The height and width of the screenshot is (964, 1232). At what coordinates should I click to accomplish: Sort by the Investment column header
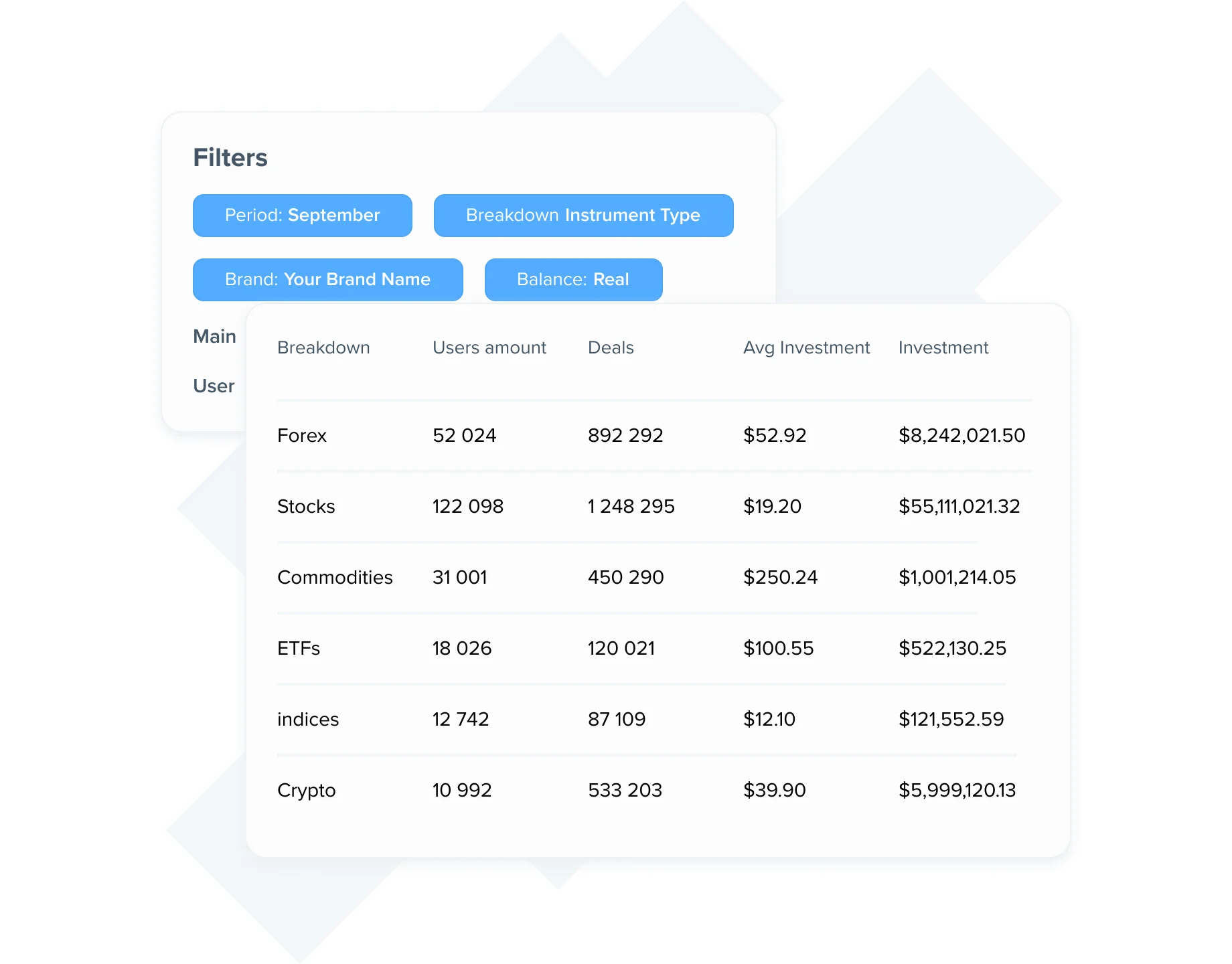pyautogui.click(x=943, y=347)
